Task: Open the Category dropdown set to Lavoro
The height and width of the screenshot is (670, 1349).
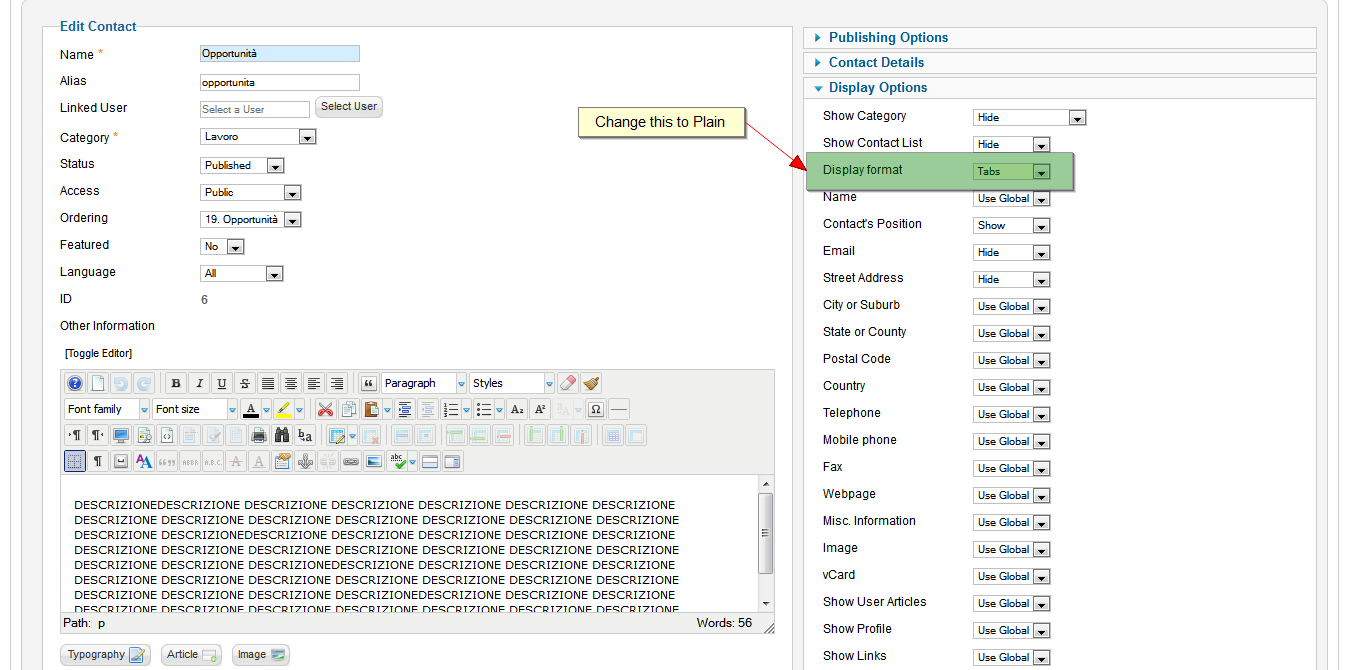Action: (x=258, y=137)
